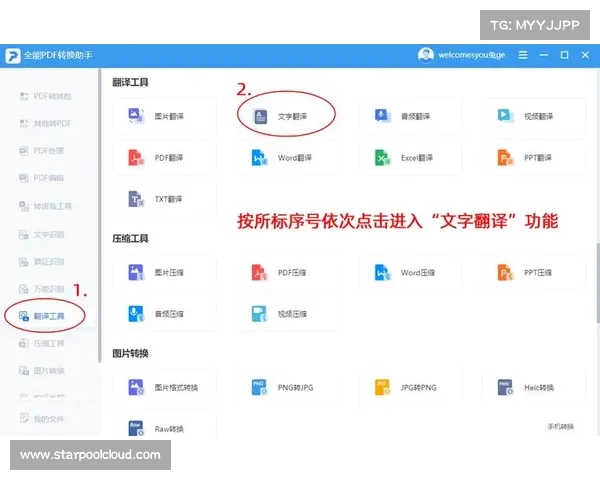The width and height of the screenshot is (600, 480).
Task: Open the 音频压缩 audio compression tool
Action: [x=165, y=314]
